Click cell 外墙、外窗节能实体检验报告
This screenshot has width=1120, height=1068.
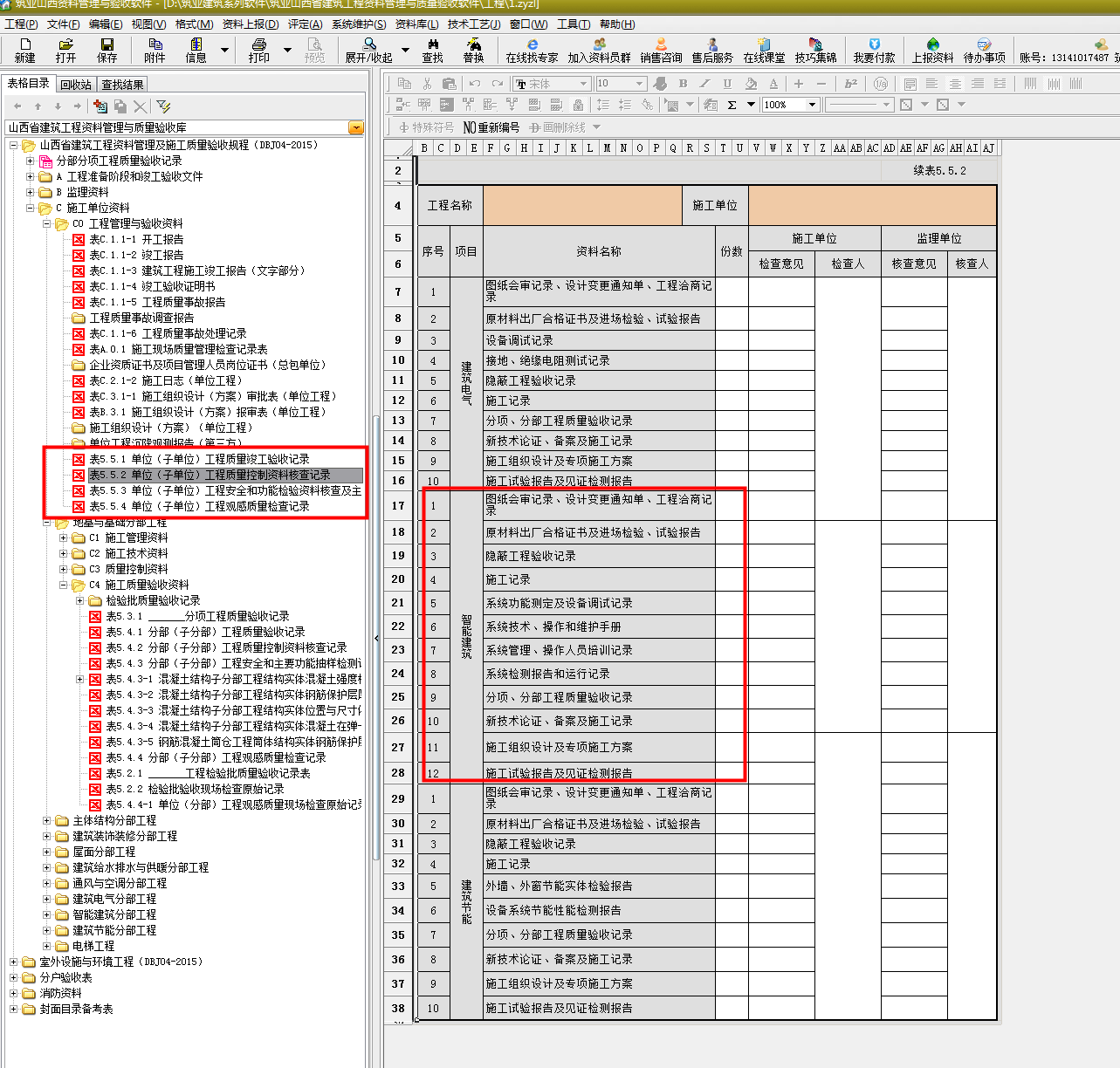(599, 886)
